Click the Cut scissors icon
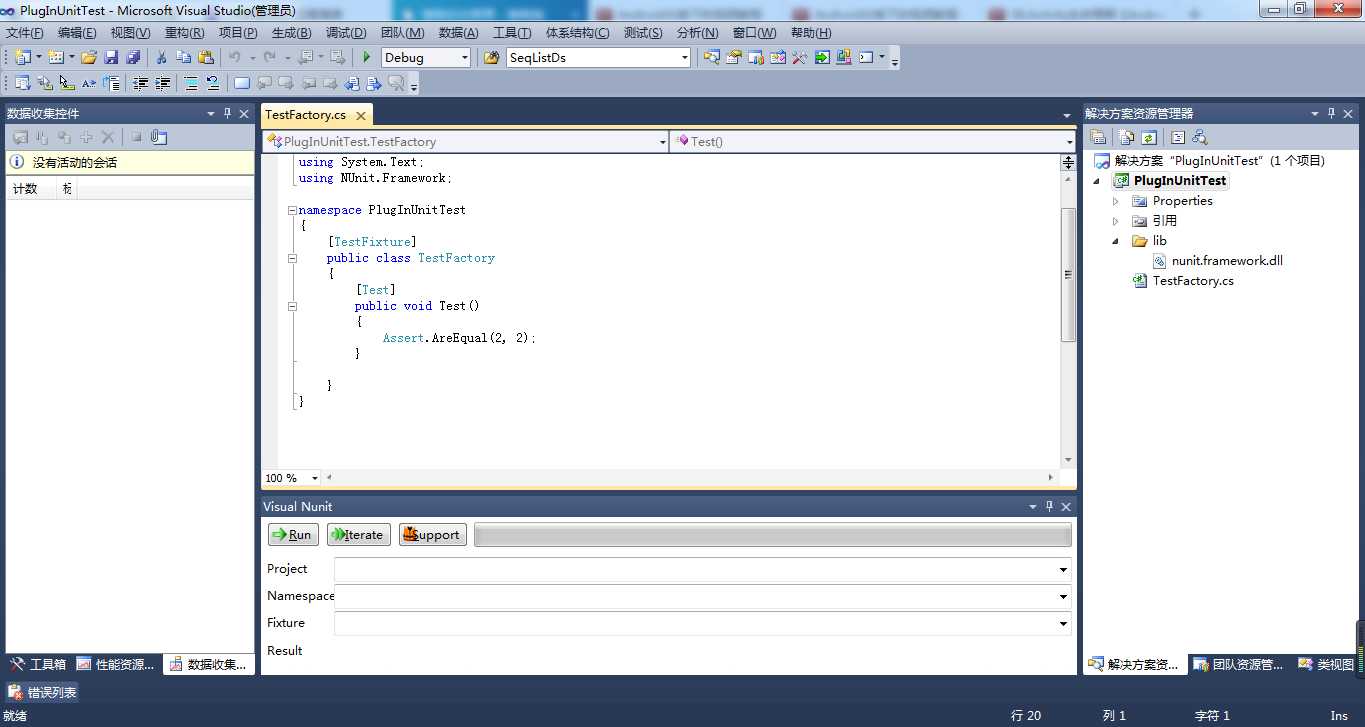Image resolution: width=1365 pixels, height=727 pixels. (x=161, y=57)
